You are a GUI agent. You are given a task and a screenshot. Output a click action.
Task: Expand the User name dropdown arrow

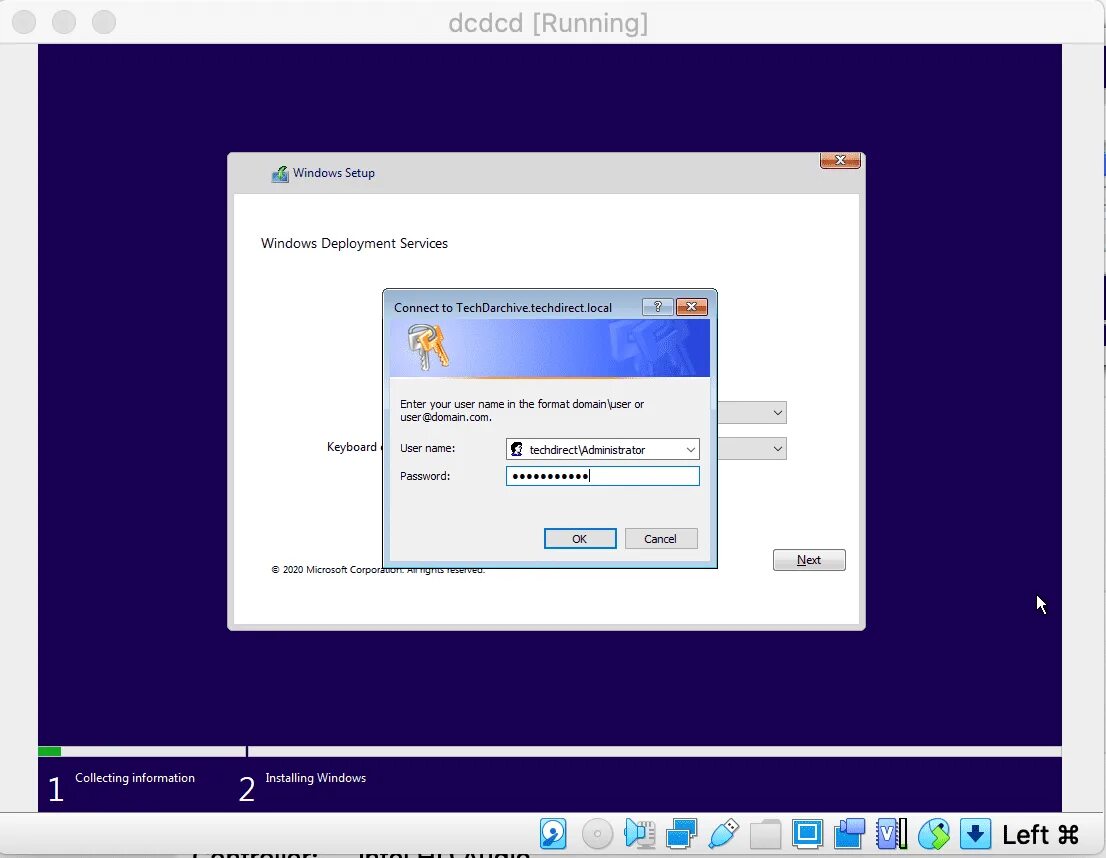coord(691,449)
